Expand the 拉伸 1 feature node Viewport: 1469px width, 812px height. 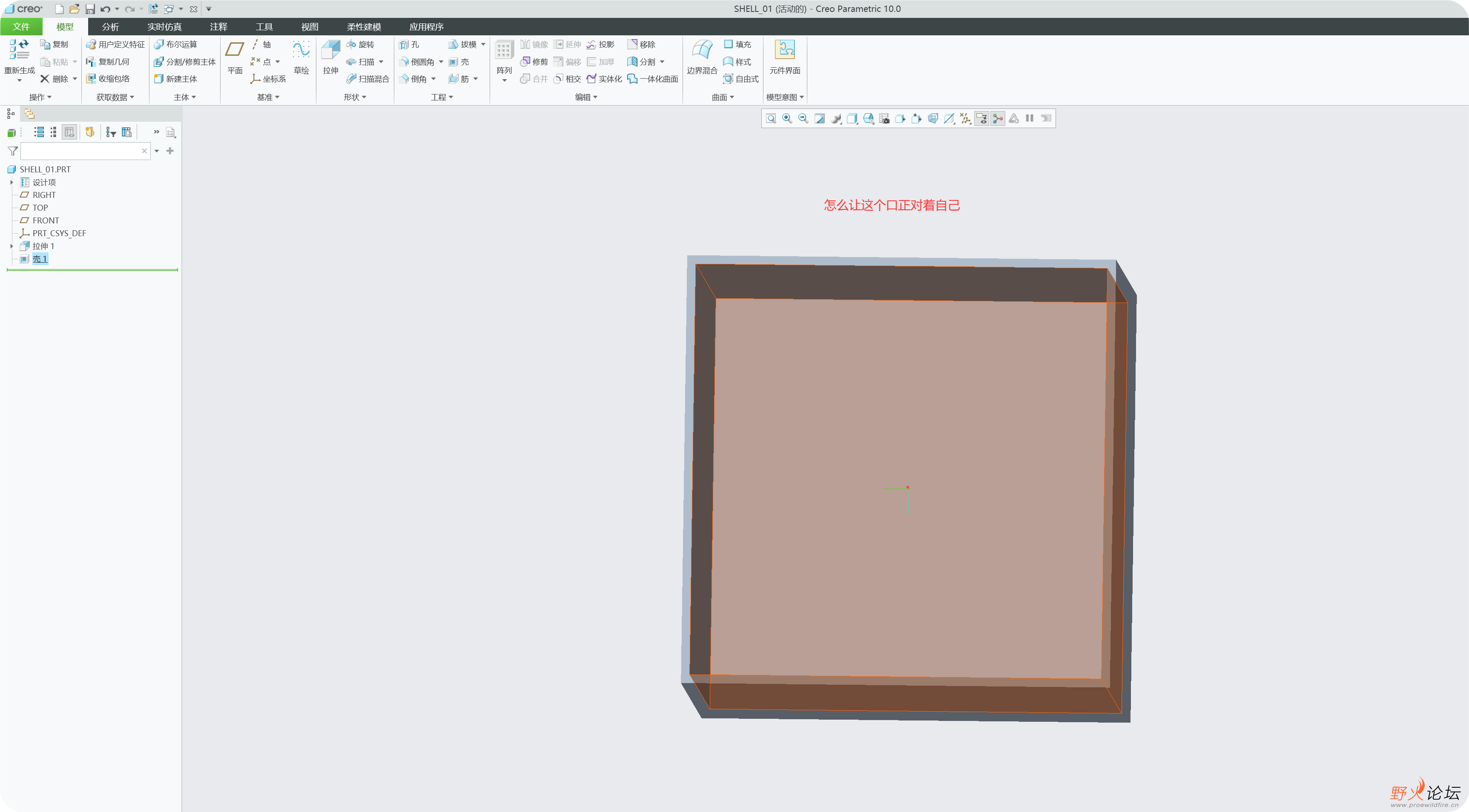11,246
